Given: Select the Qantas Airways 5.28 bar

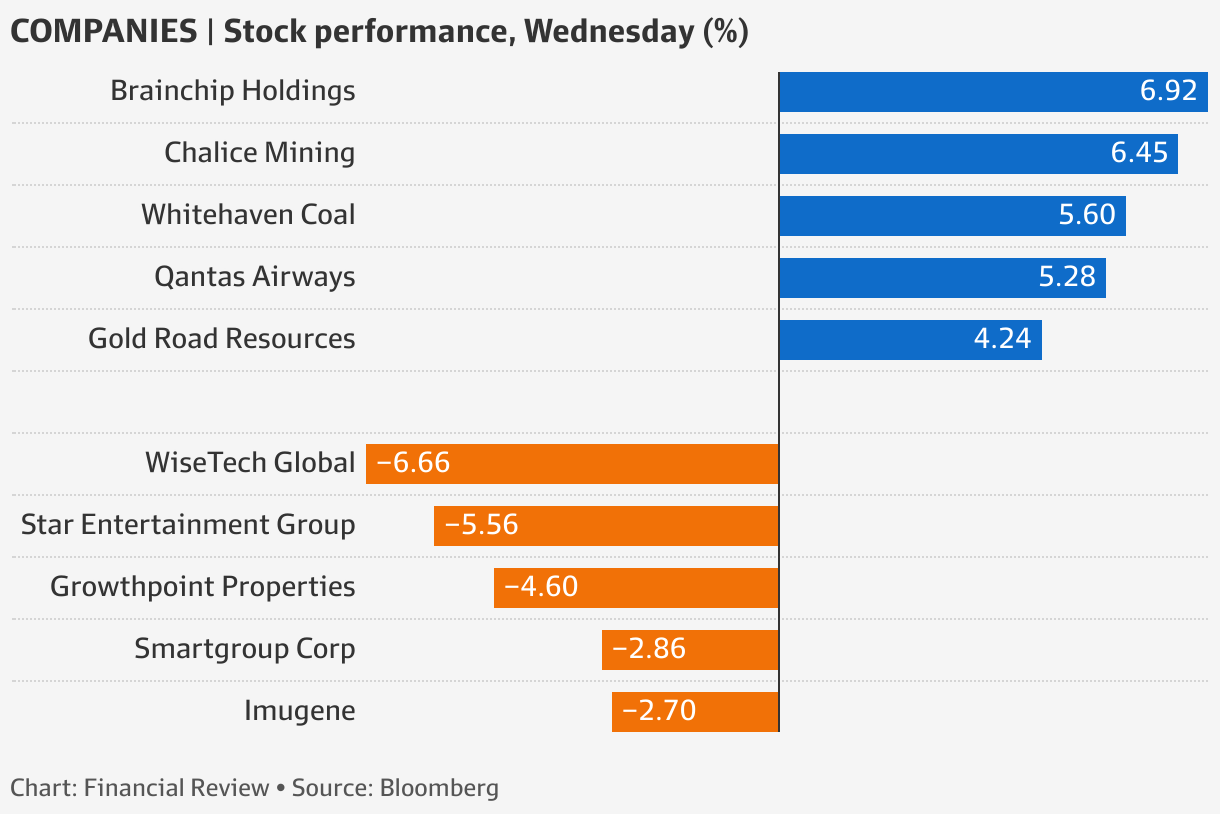Looking at the screenshot, I should click(x=942, y=277).
